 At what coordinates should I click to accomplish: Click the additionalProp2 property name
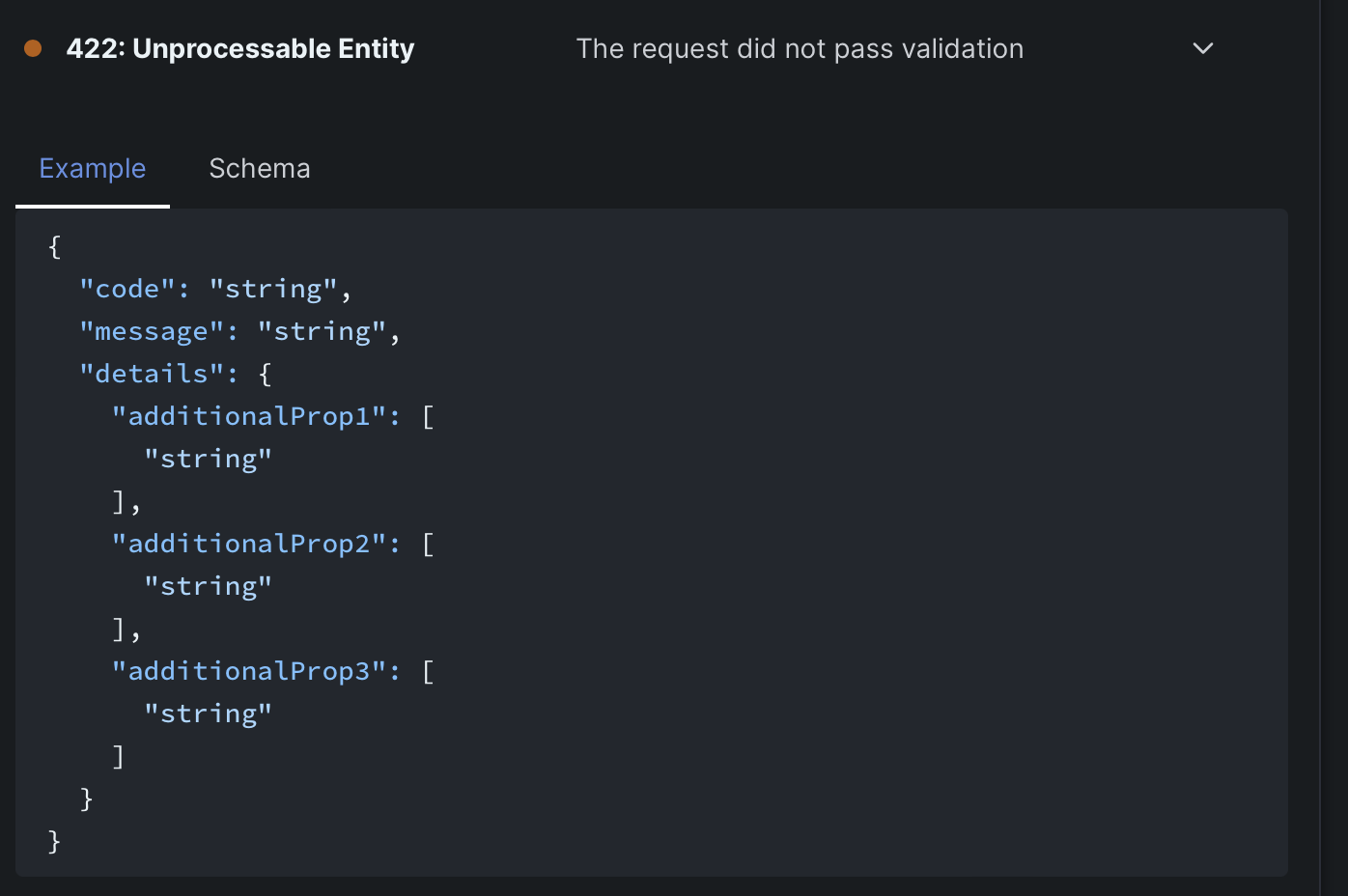248,544
